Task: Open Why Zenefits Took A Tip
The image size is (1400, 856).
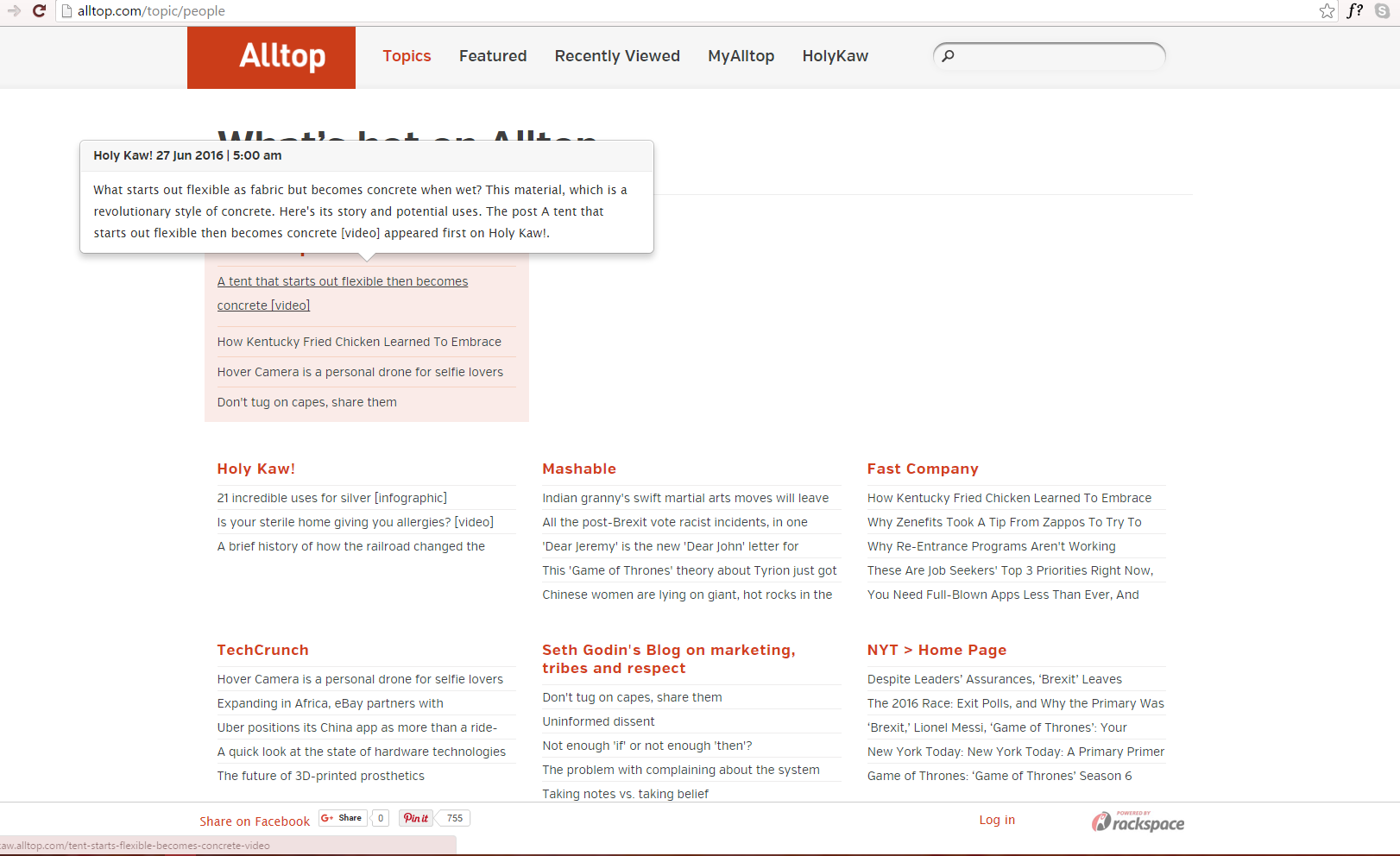Action: click(1004, 522)
